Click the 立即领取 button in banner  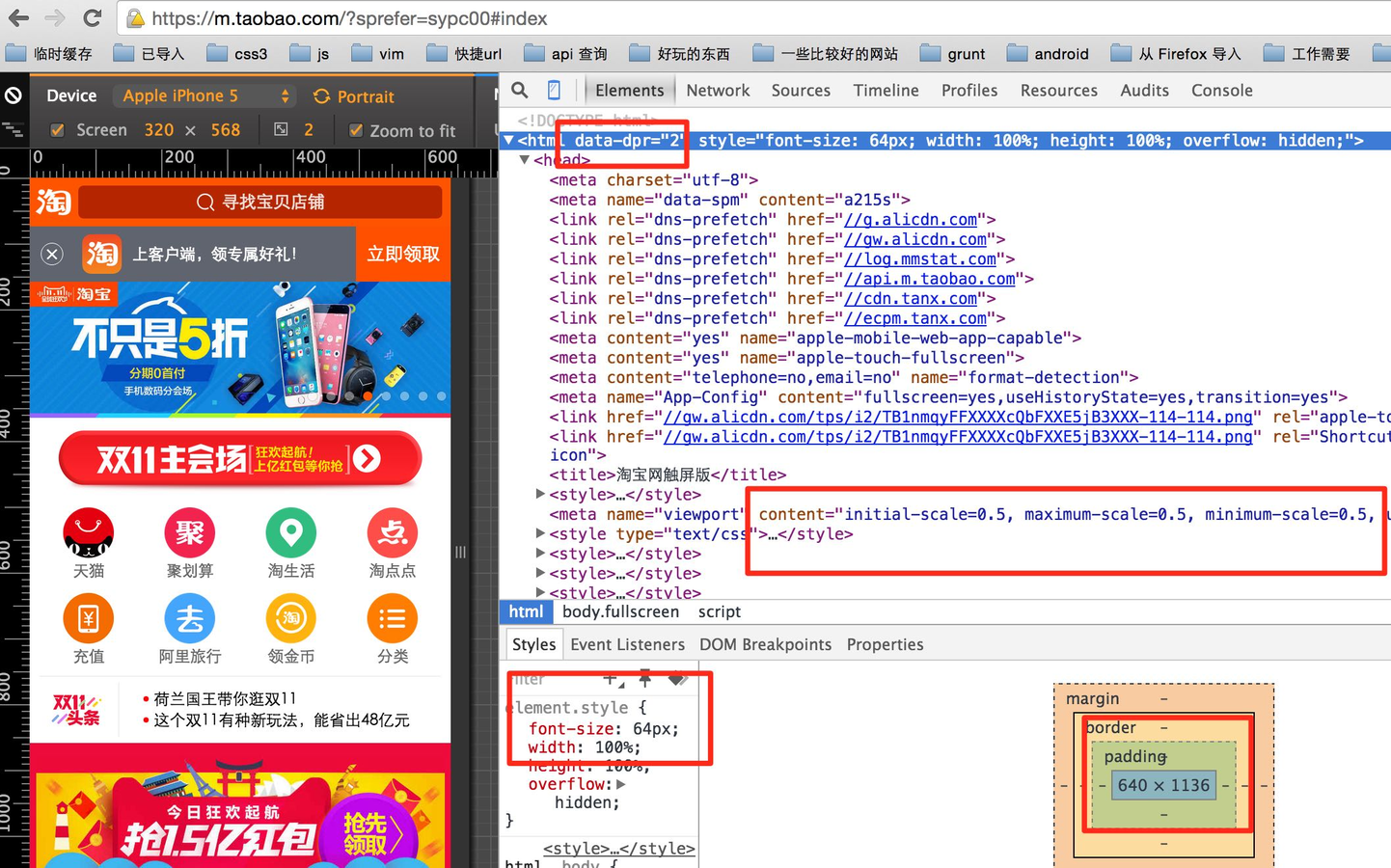coord(403,254)
